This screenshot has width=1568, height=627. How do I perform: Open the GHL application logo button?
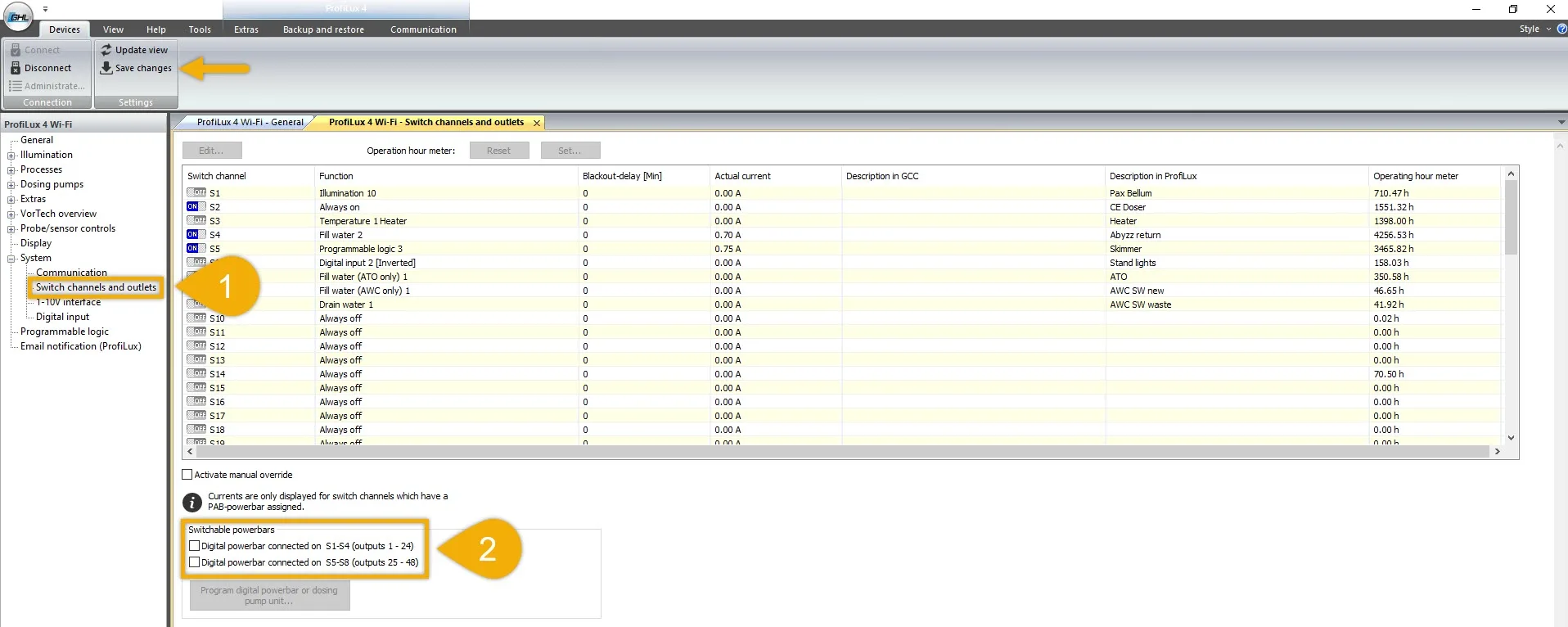click(18, 16)
